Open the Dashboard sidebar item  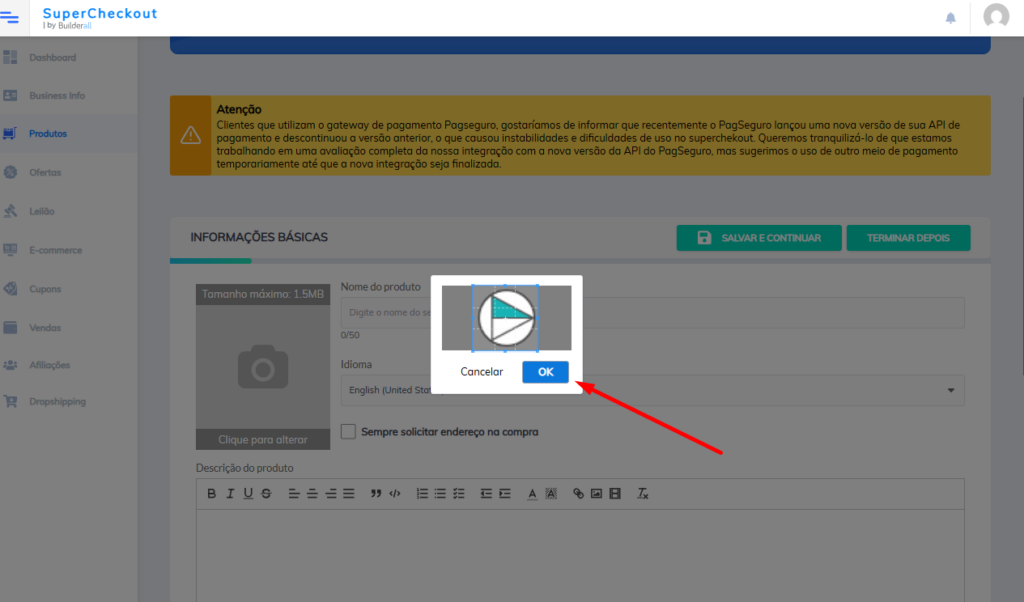pyautogui.click(x=52, y=58)
